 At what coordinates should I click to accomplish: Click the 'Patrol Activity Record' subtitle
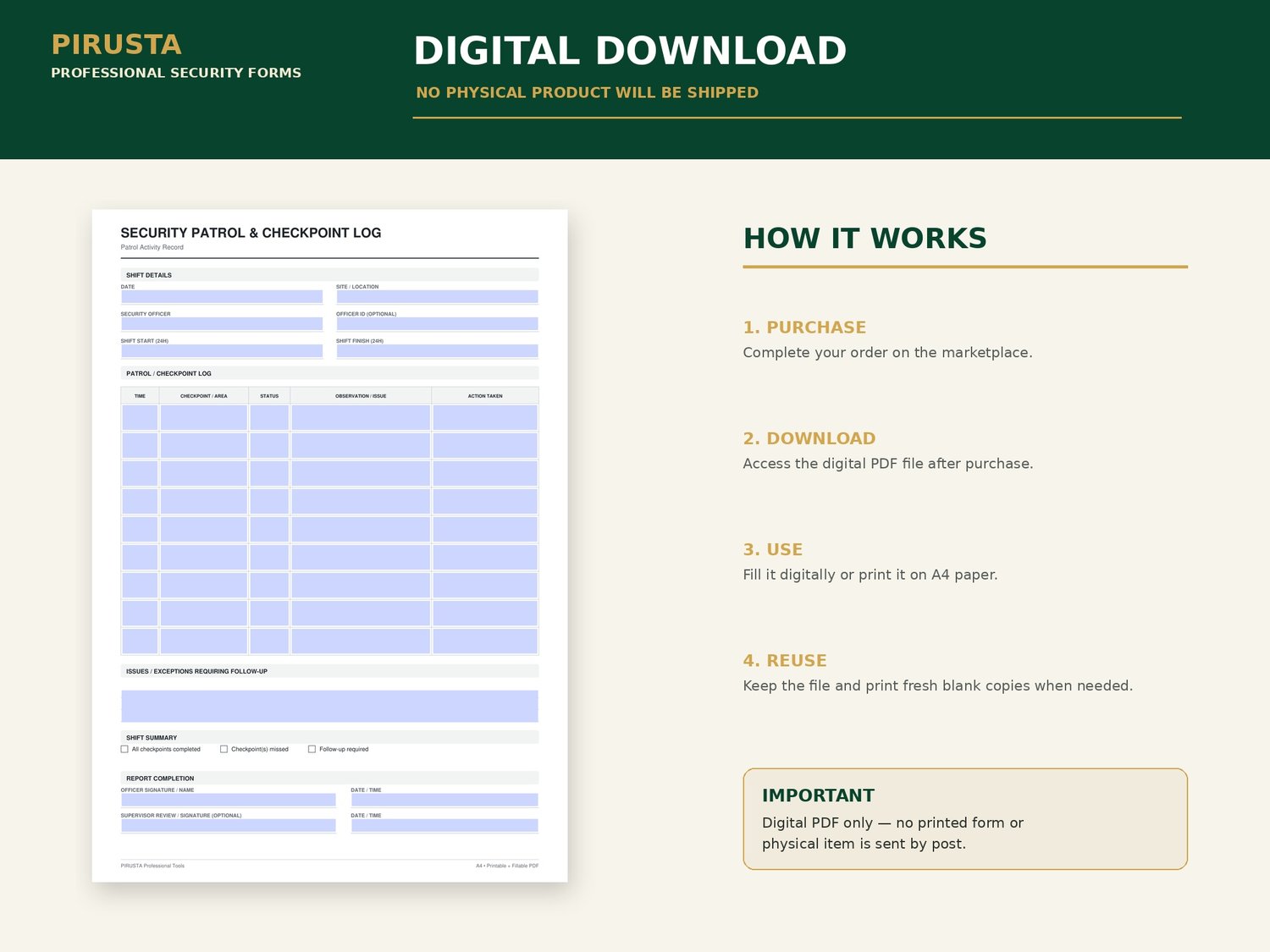click(152, 247)
